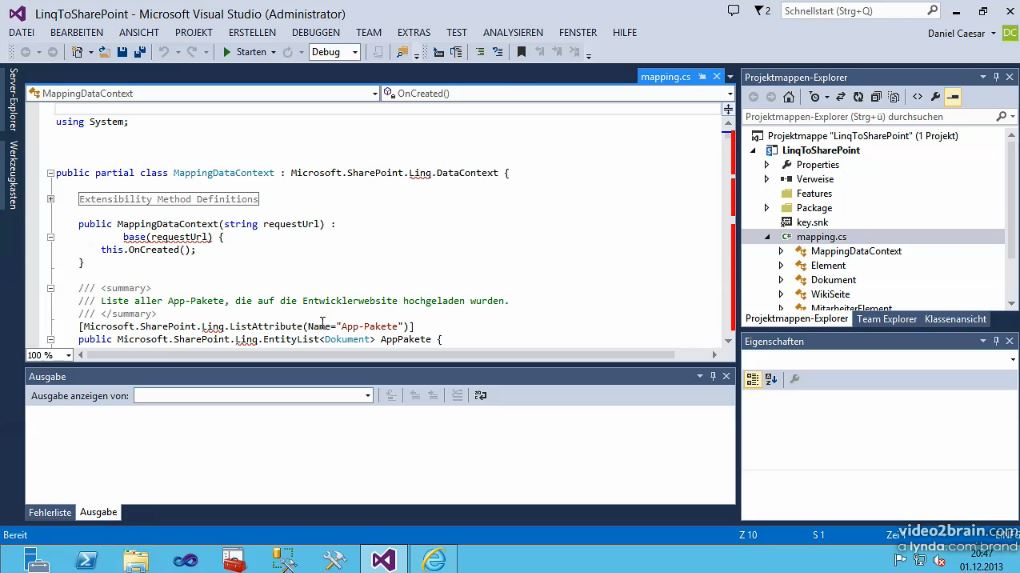1020x573 pixels.
Task: Click Sync with Active Document icon
Action: tap(840, 97)
